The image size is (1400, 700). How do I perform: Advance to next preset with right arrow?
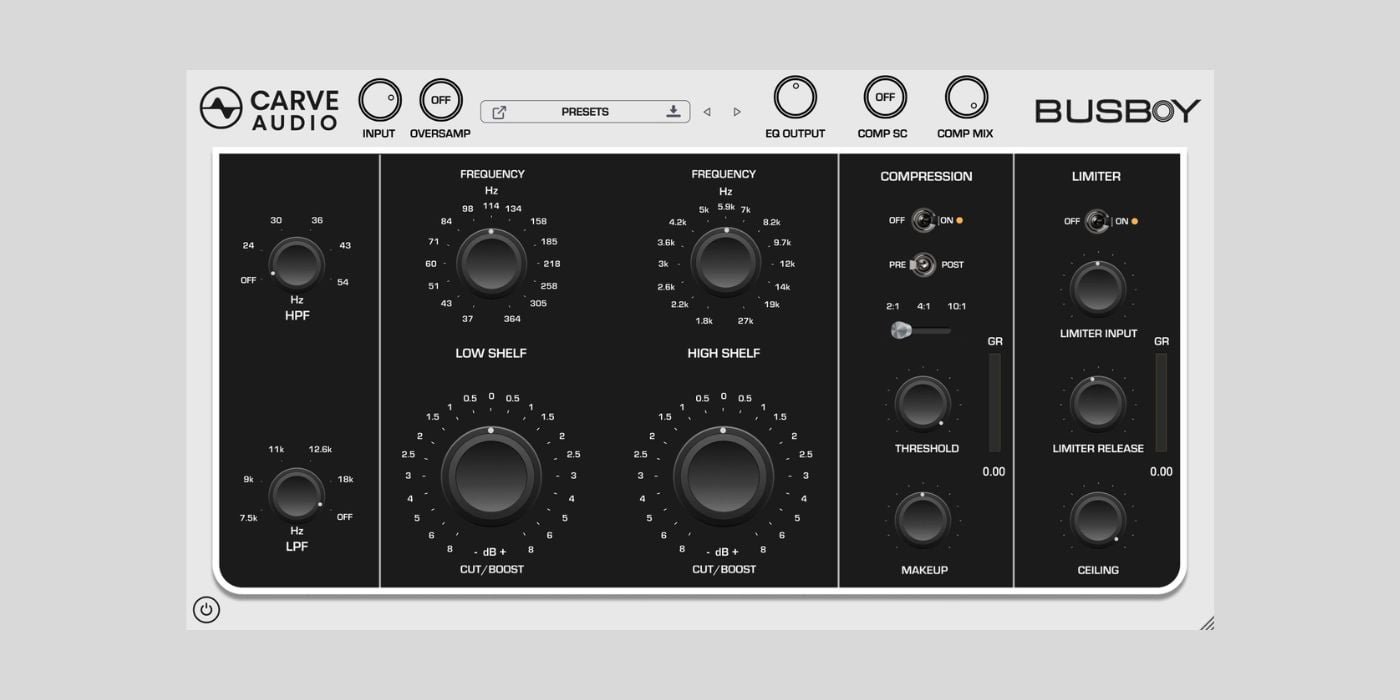pyautogui.click(x=737, y=112)
